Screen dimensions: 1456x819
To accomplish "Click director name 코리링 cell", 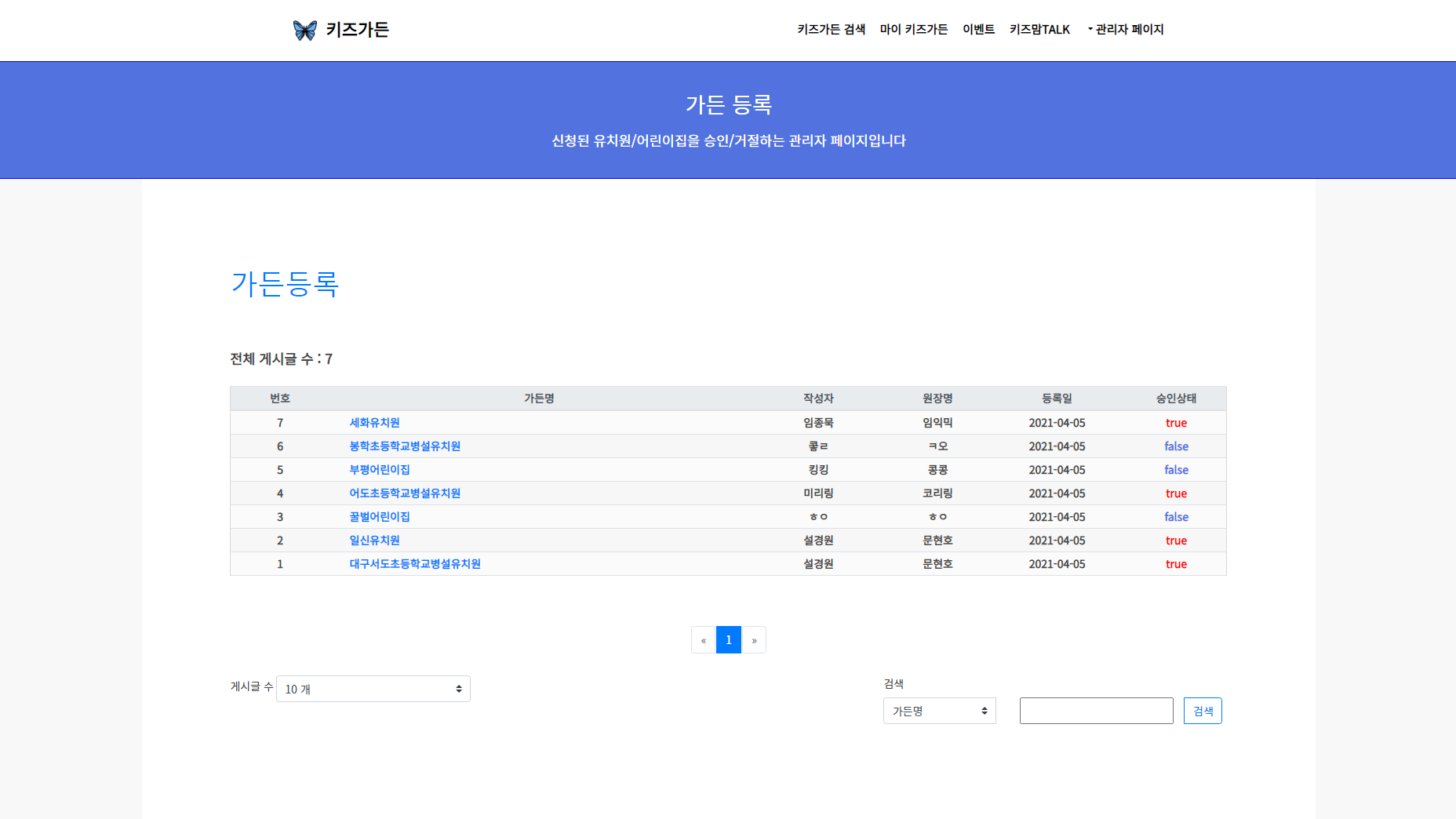I will pyautogui.click(x=937, y=493).
